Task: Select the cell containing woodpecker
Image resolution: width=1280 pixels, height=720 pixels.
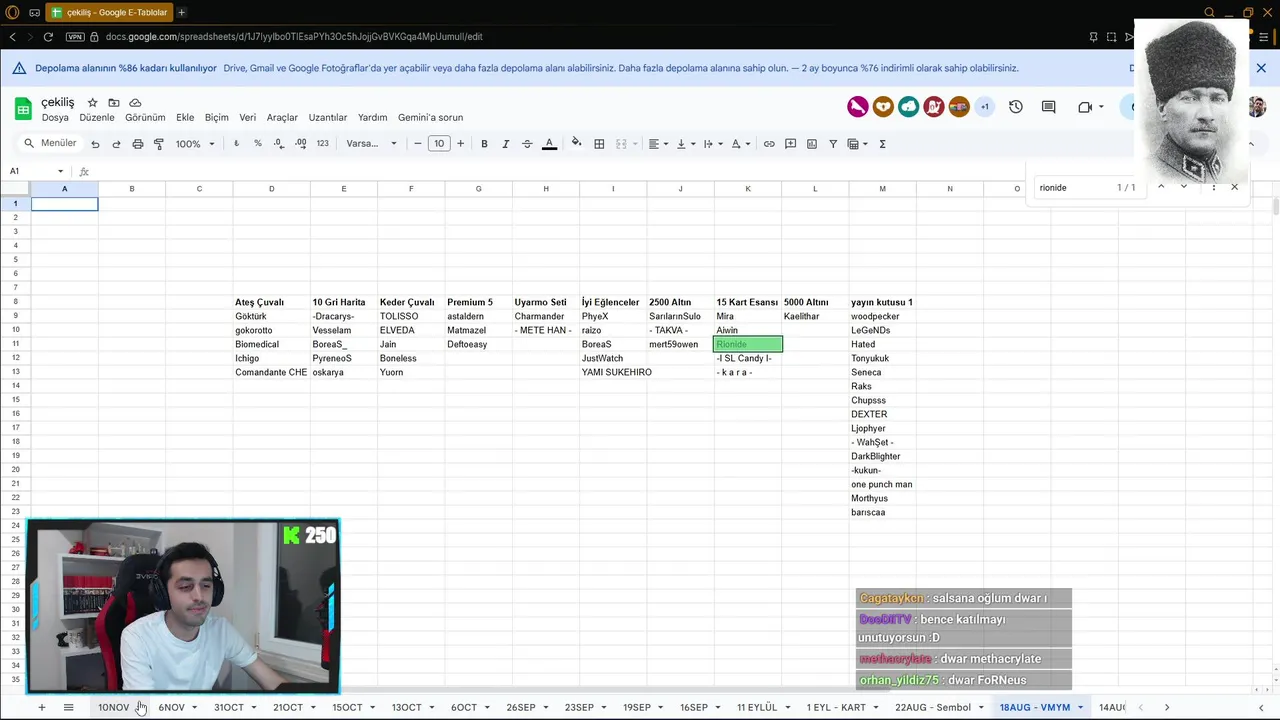Action: pos(882,316)
